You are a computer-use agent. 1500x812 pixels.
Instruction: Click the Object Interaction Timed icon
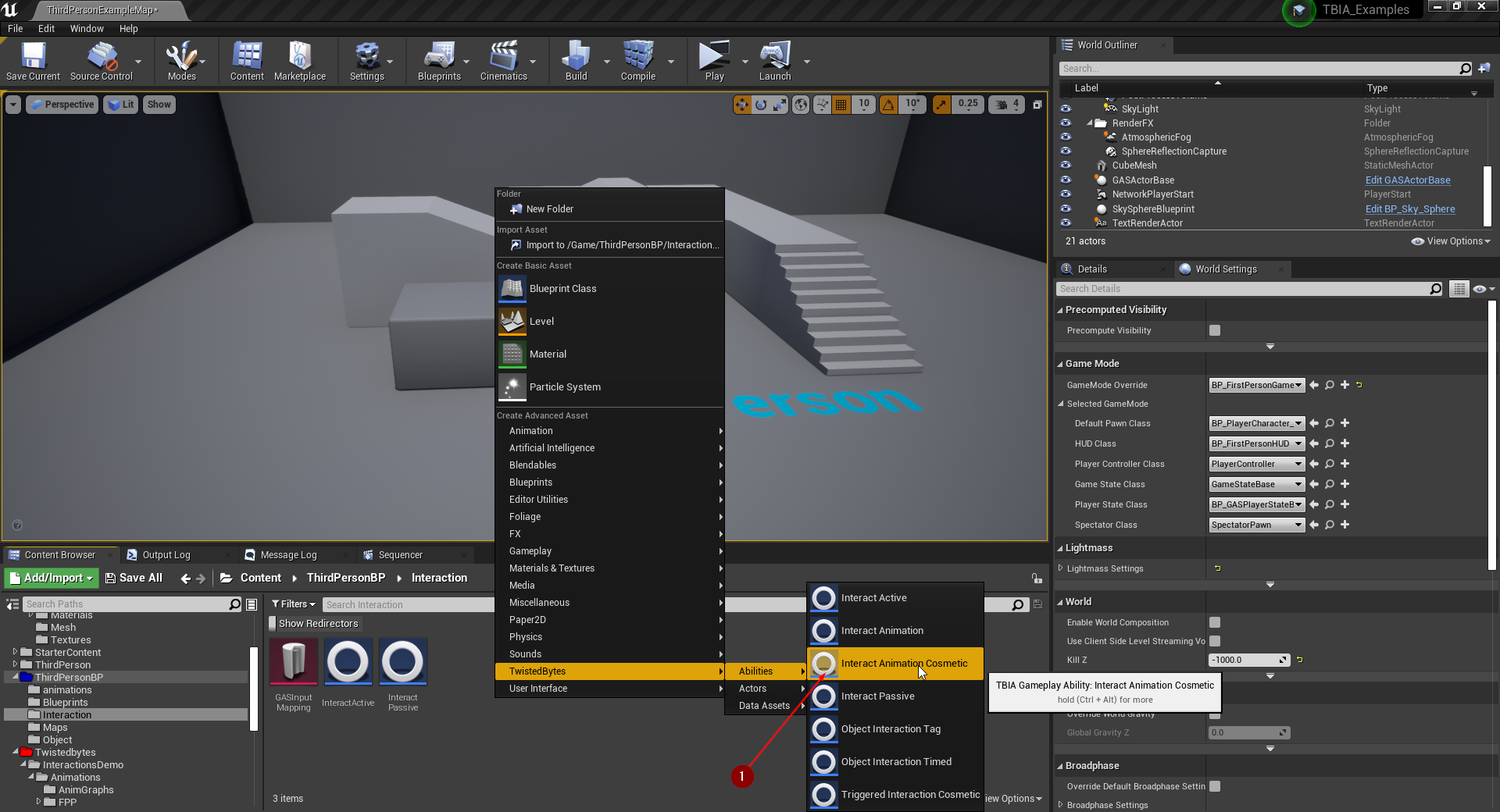(823, 763)
